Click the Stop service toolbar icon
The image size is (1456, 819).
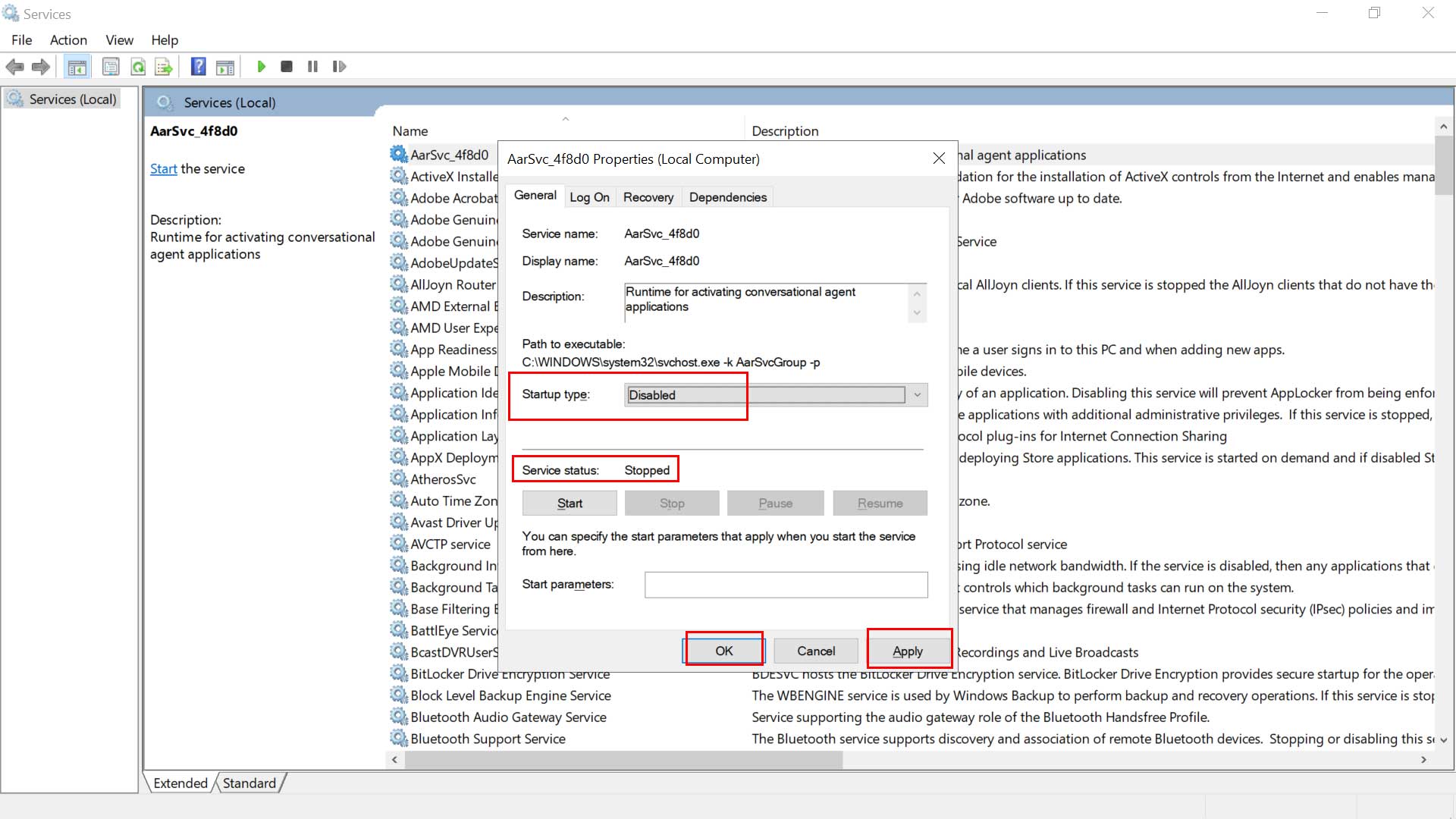coord(287,66)
